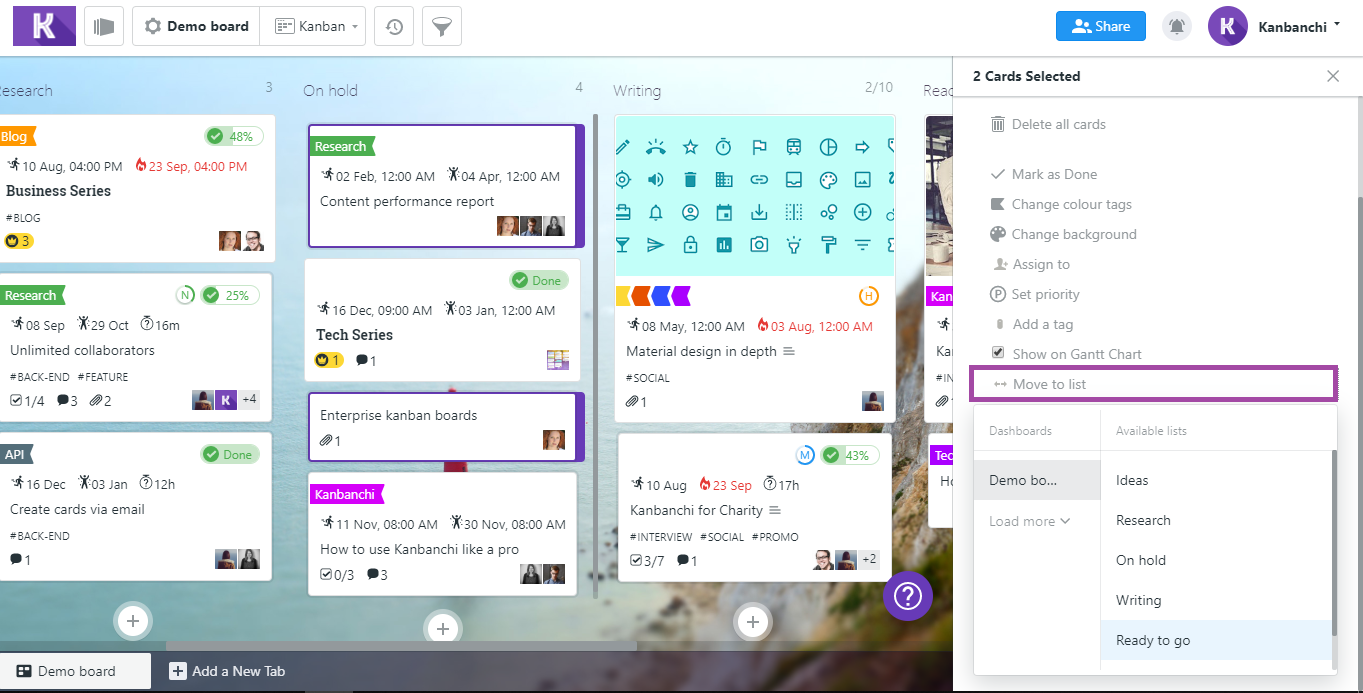Click the Demo board settings gear
The height and width of the screenshot is (693, 1363).
pyautogui.click(x=153, y=27)
